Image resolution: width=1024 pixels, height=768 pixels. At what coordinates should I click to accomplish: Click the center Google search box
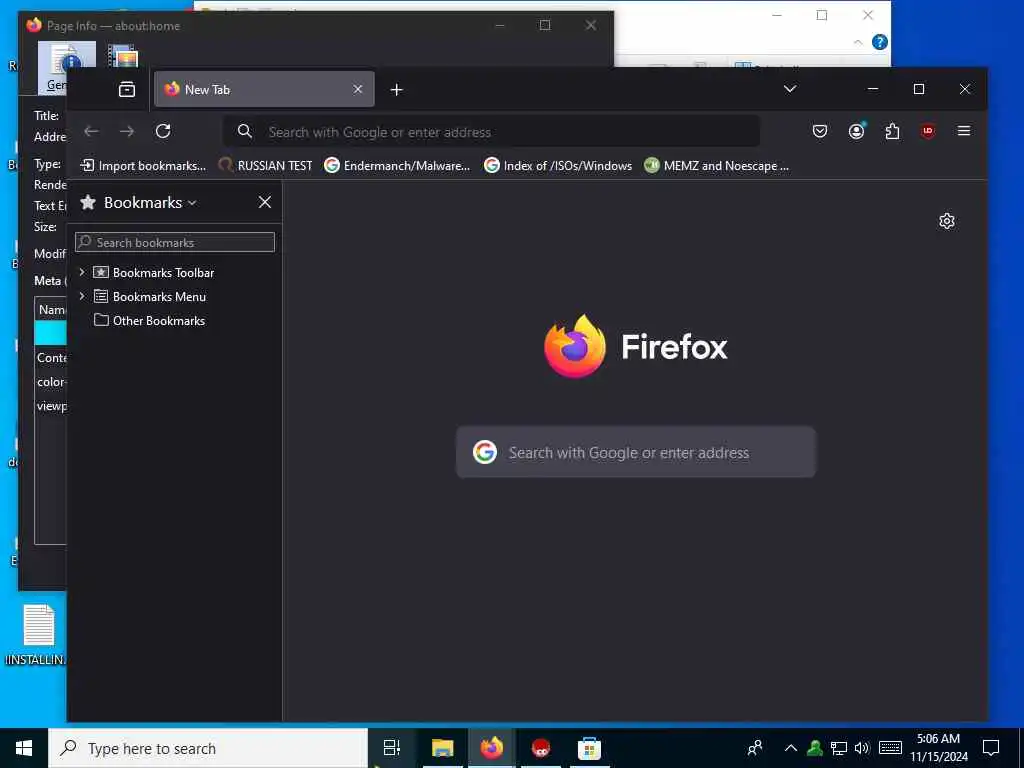[635, 452]
